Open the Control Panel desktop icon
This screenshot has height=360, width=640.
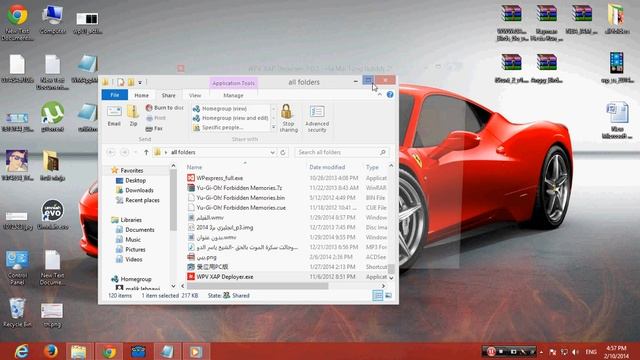click(17, 268)
